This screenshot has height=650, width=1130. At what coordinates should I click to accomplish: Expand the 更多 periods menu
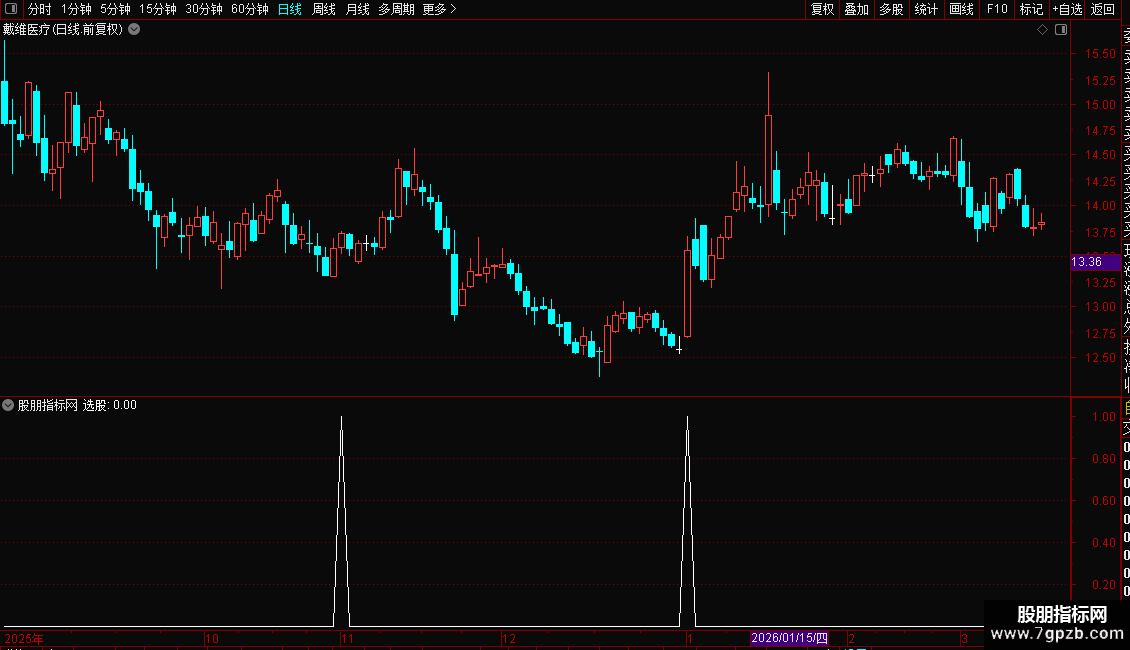pos(440,9)
